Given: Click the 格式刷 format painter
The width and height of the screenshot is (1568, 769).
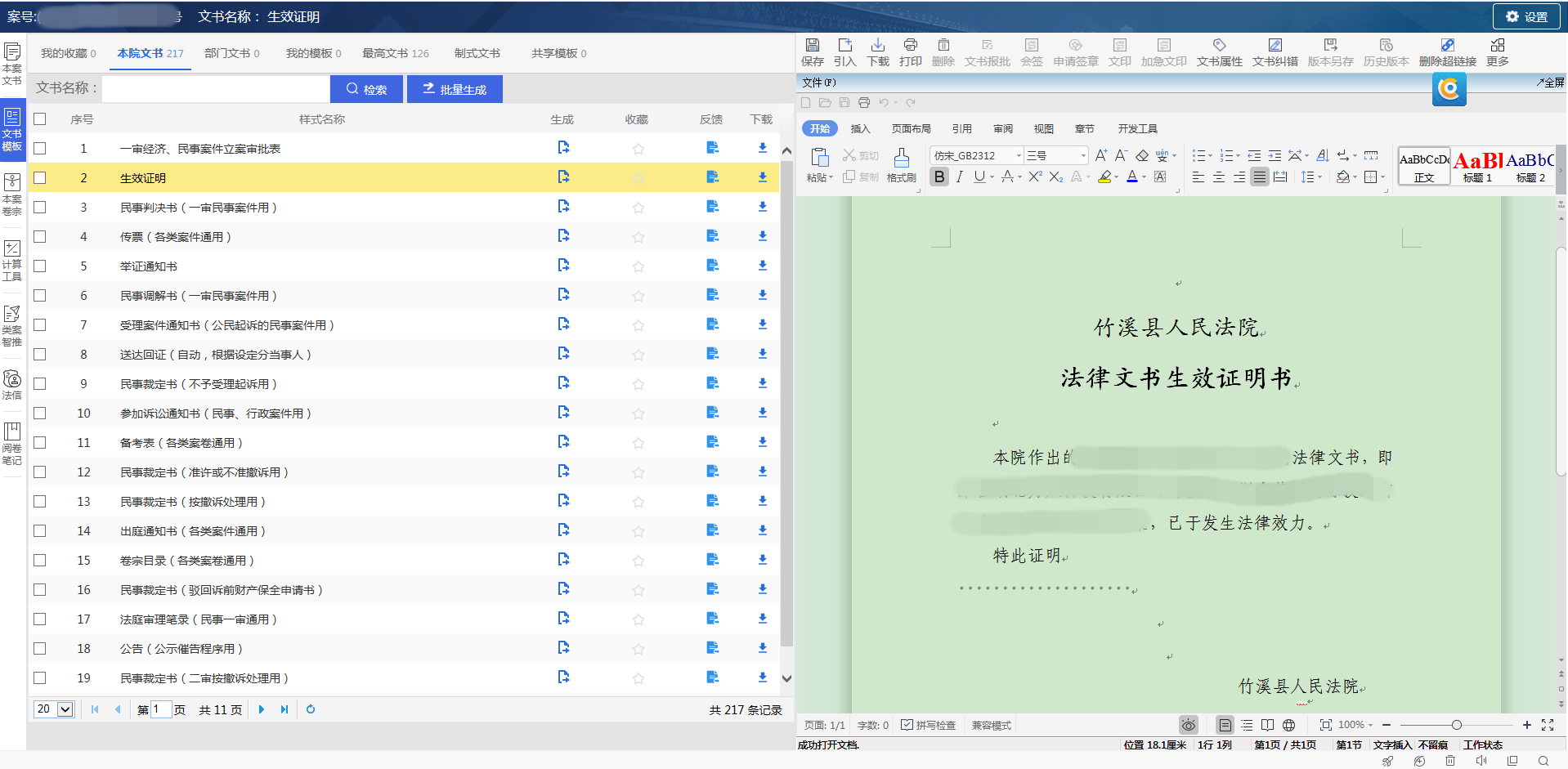Looking at the screenshot, I should pos(901,164).
